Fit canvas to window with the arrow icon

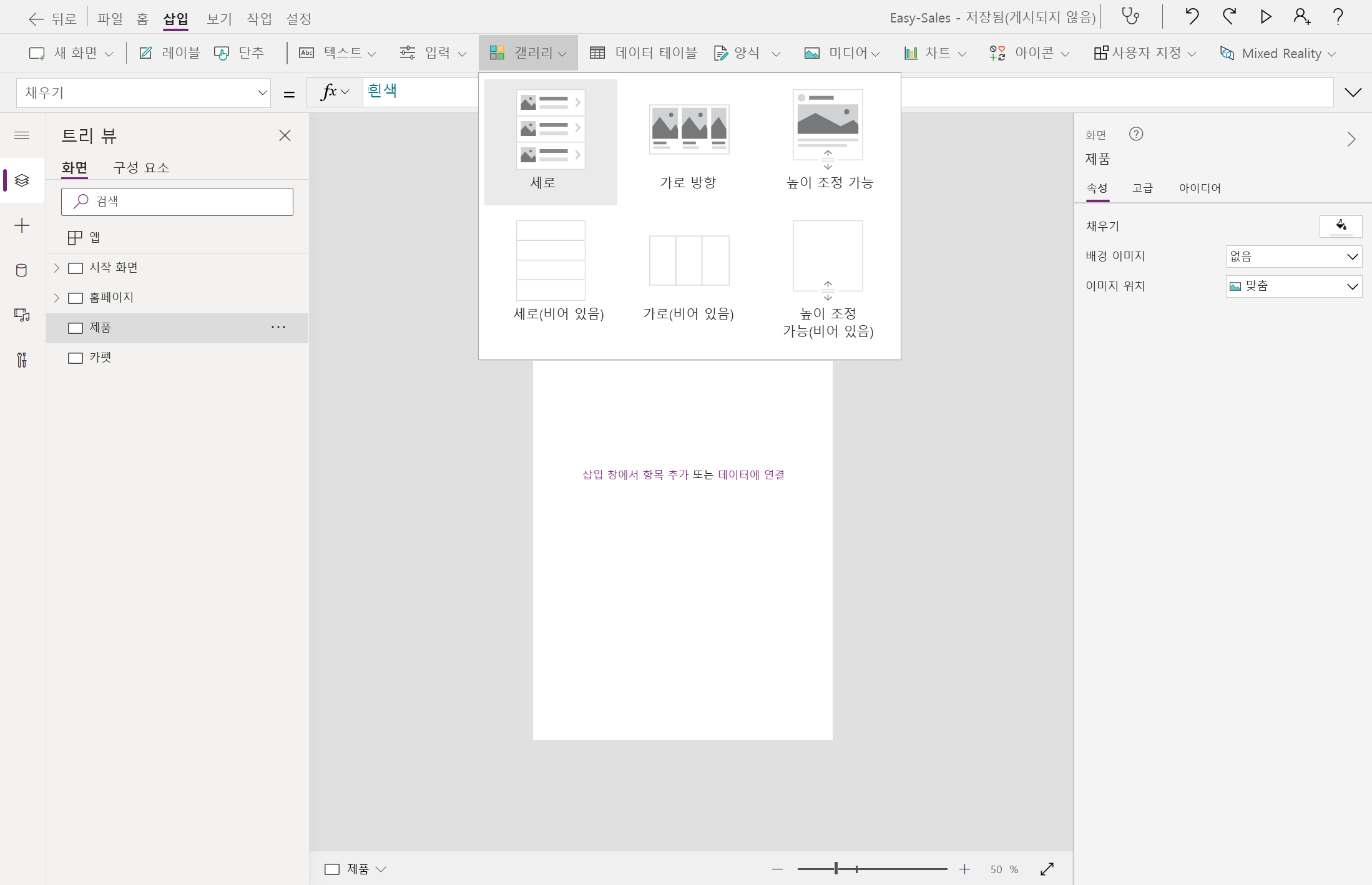point(1047,869)
